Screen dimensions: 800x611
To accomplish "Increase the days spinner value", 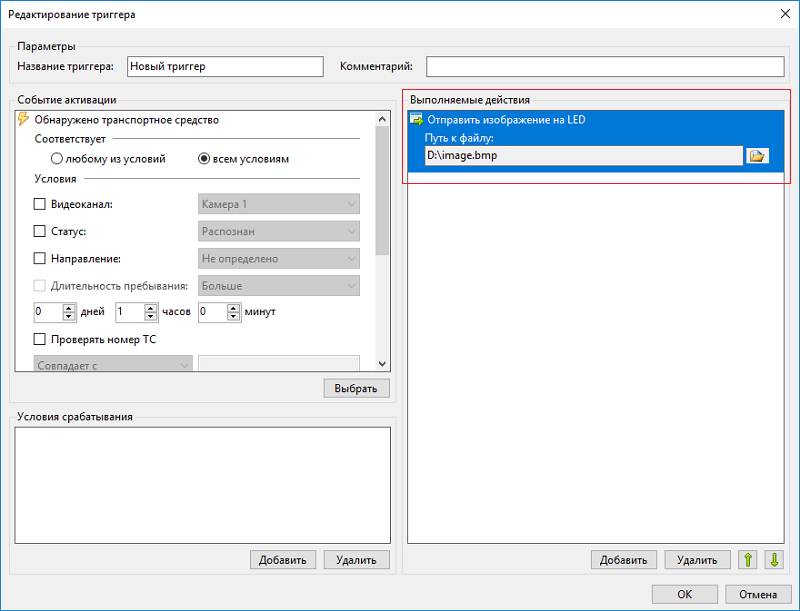I will tap(69, 308).
